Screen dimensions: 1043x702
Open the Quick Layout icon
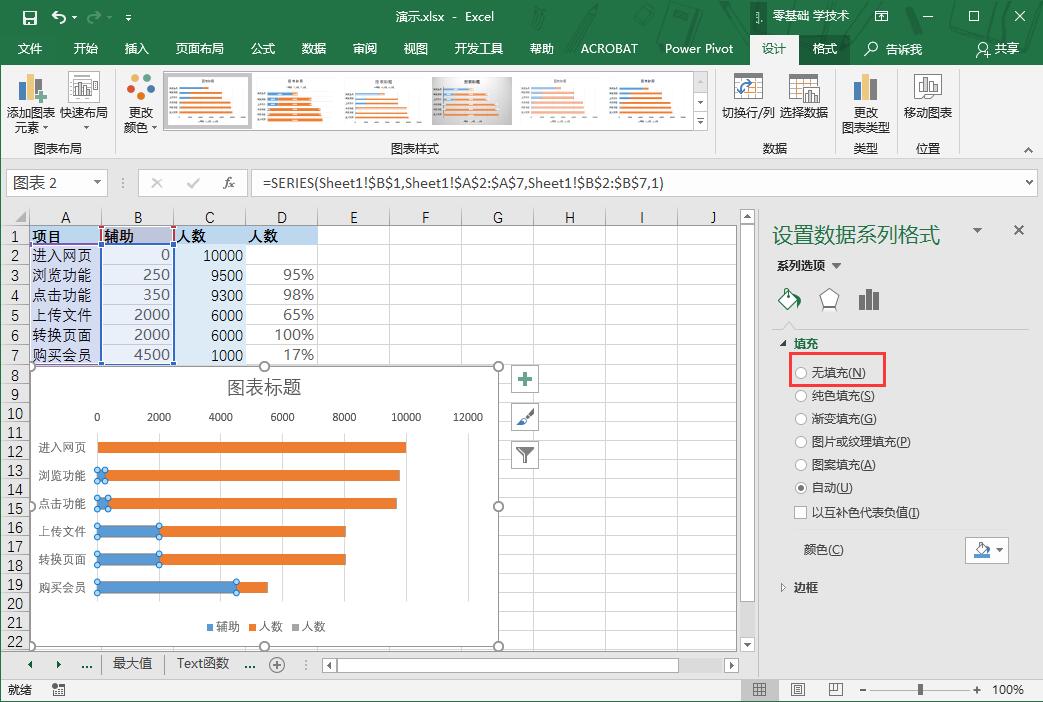[x=84, y=88]
